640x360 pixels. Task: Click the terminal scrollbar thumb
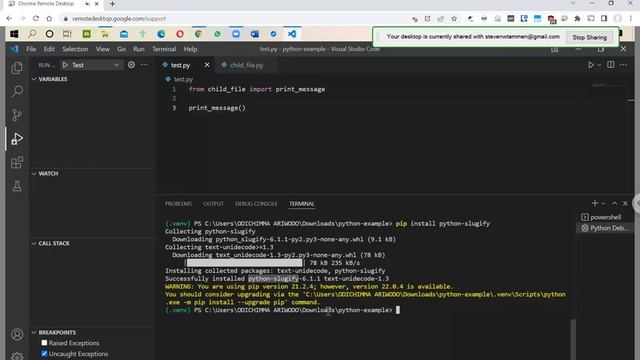[x=573, y=339]
